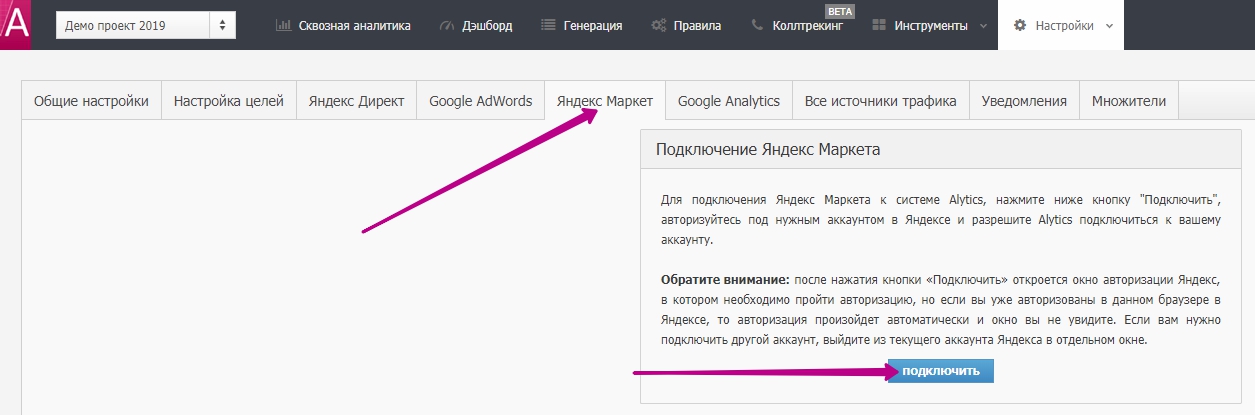Image resolution: width=1255 pixels, height=415 pixels.
Task: Expand the Настройки menu chevron
Action: pyautogui.click(x=1109, y=26)
